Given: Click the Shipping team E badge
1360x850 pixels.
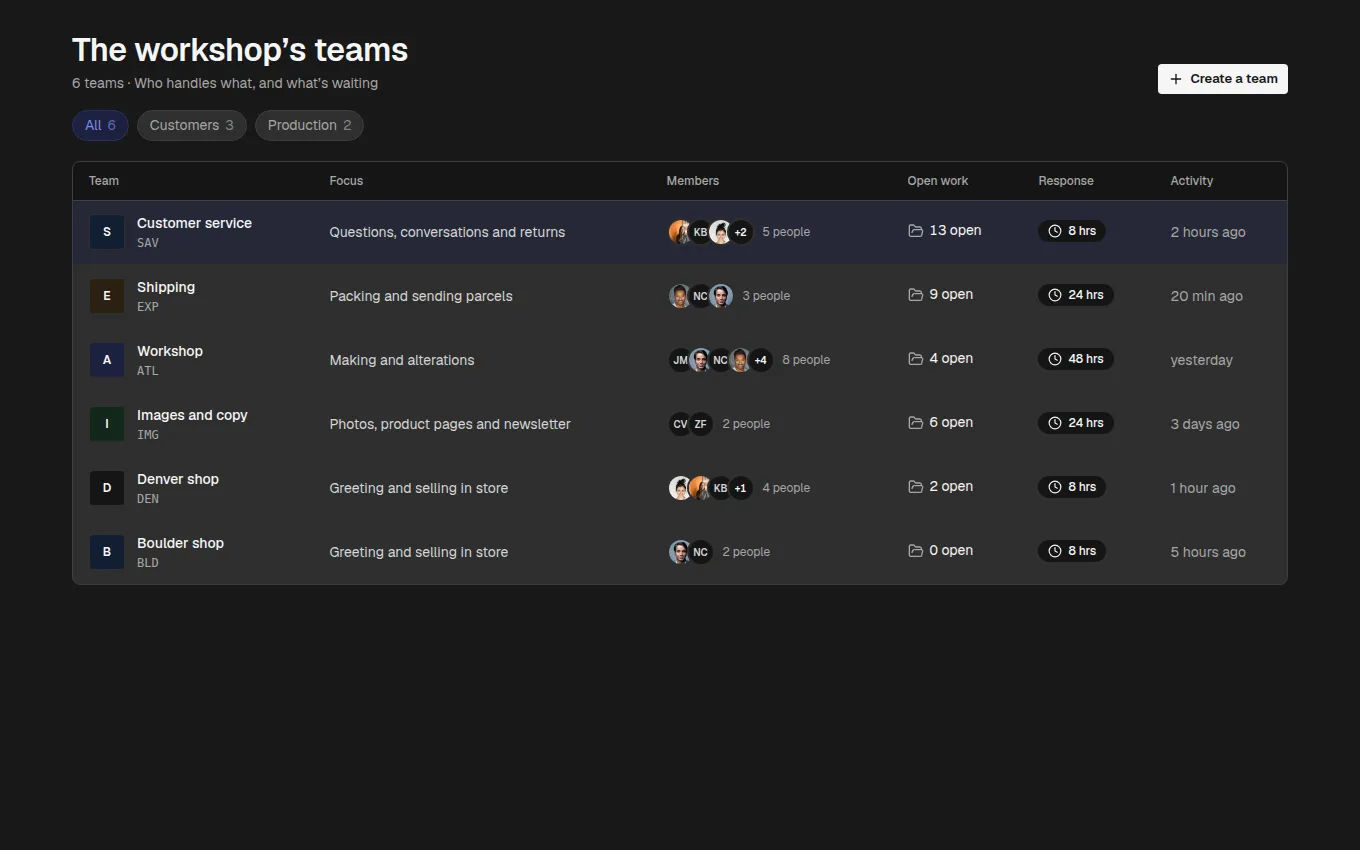Looking at the screenshot, I should tap(107, 296).
